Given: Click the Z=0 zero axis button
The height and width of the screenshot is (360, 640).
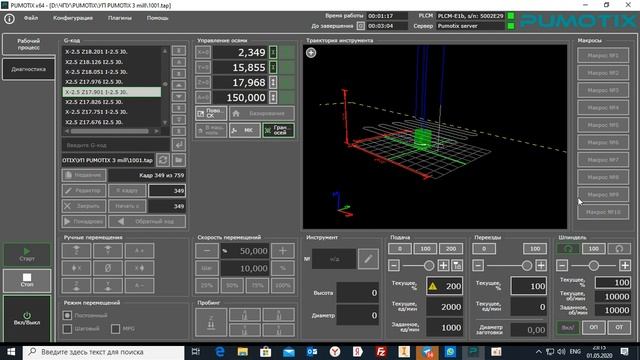Looking at the screenshot, I should tap(203, 82).
